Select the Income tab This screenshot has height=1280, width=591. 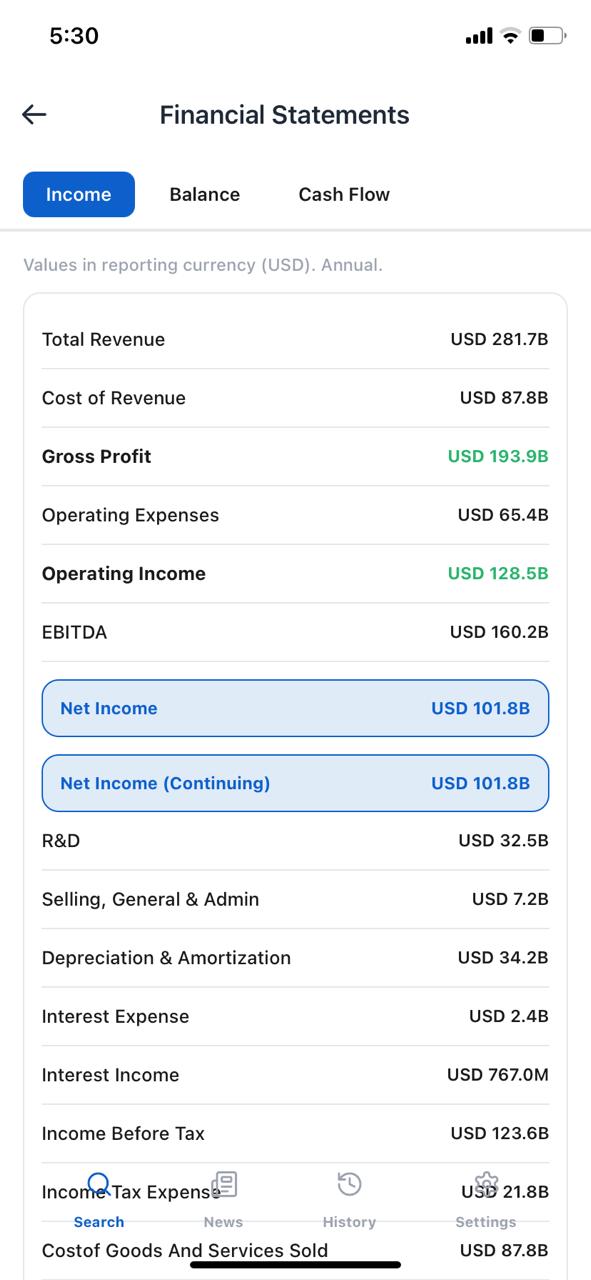tap(78, 194)
